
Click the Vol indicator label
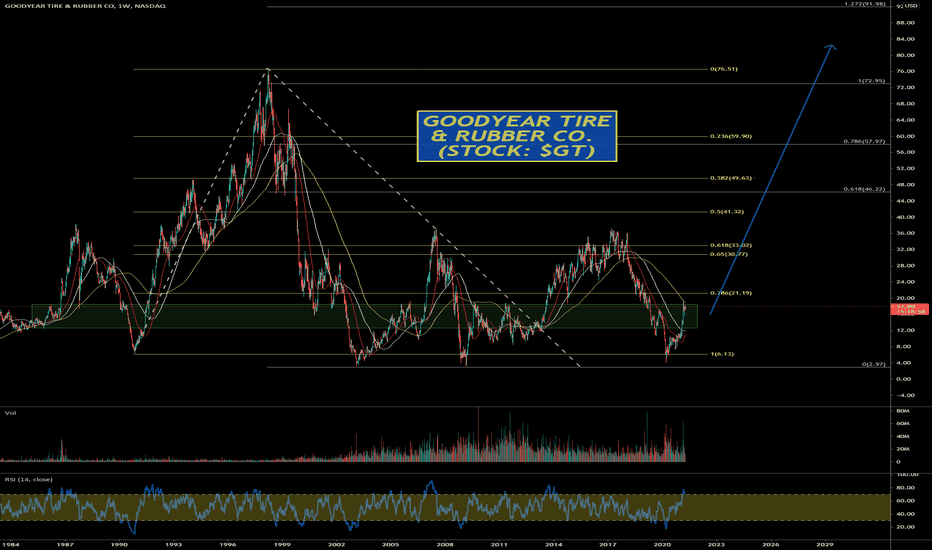tap(10, 413)
